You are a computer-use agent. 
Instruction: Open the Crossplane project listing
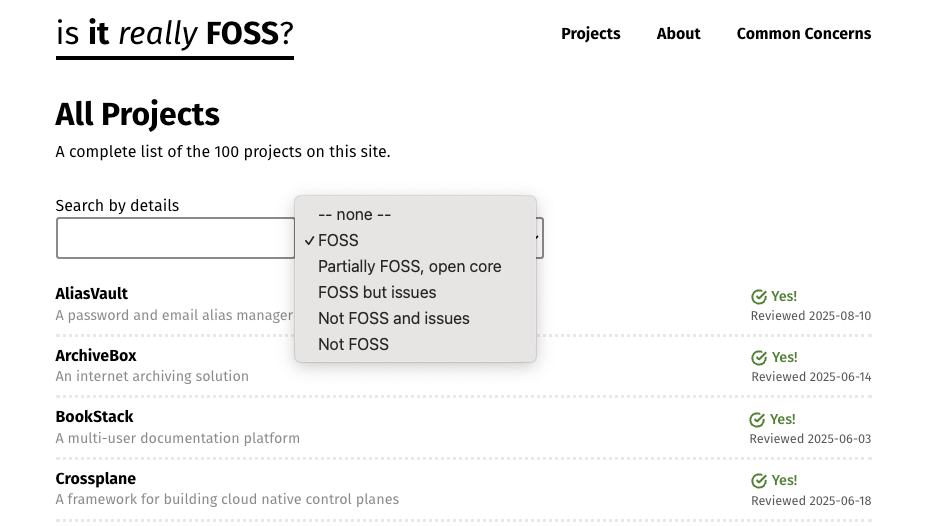click(96, 479)
